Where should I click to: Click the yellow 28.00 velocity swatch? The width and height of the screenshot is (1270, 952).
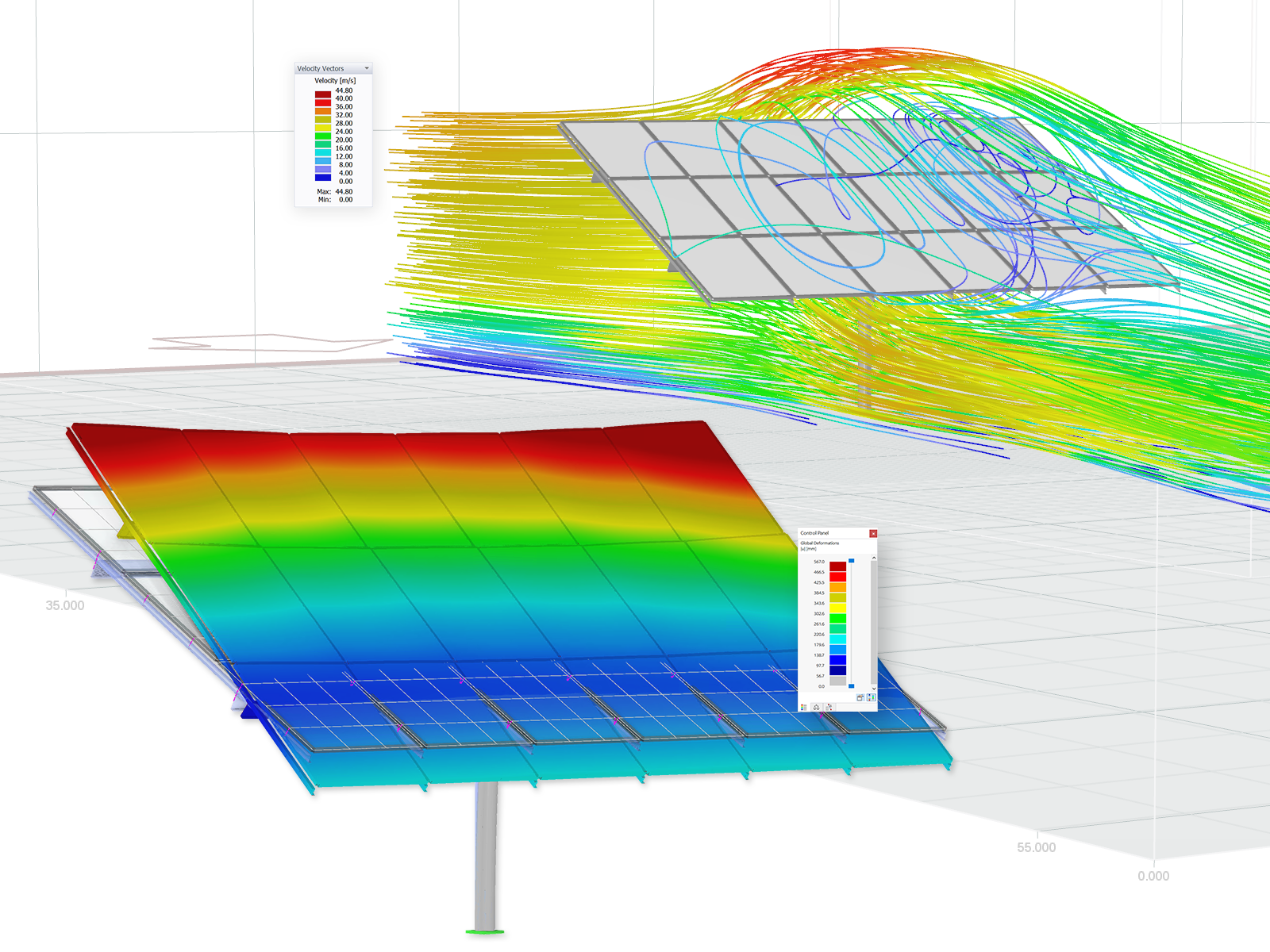coord(323,128)
